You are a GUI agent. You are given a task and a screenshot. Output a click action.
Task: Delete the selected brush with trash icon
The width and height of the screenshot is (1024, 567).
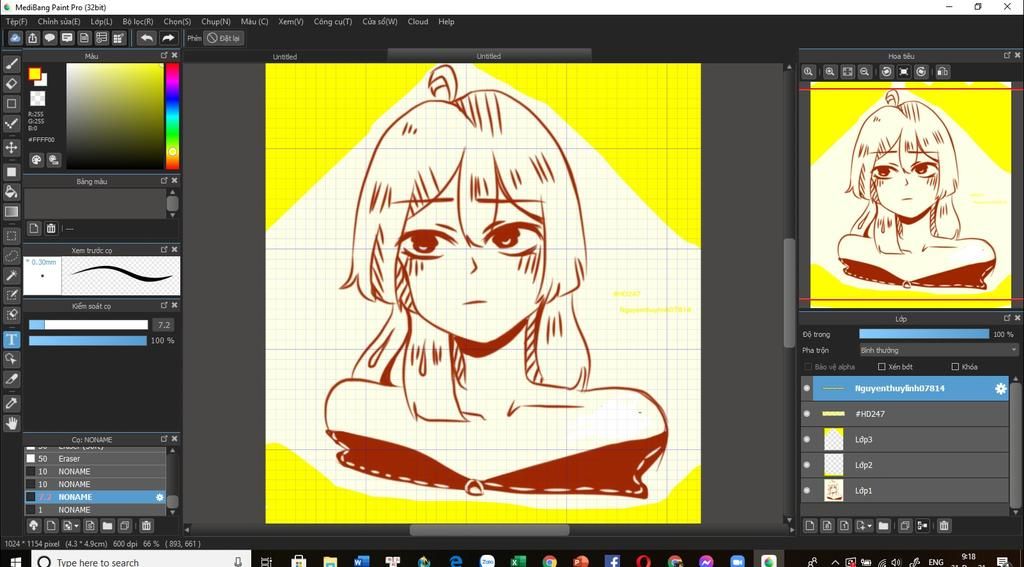tap(146, 525)
